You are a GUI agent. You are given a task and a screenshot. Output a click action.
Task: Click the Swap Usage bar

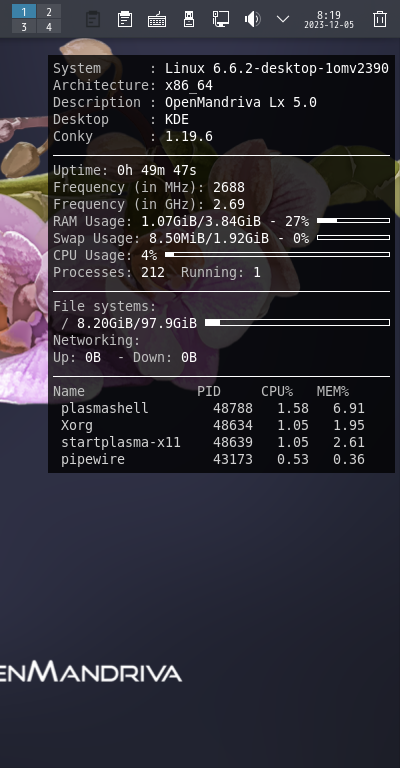[x=353, y=238]
